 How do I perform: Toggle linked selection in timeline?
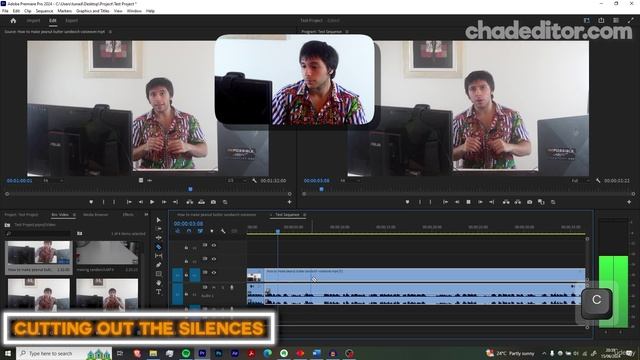200,231
